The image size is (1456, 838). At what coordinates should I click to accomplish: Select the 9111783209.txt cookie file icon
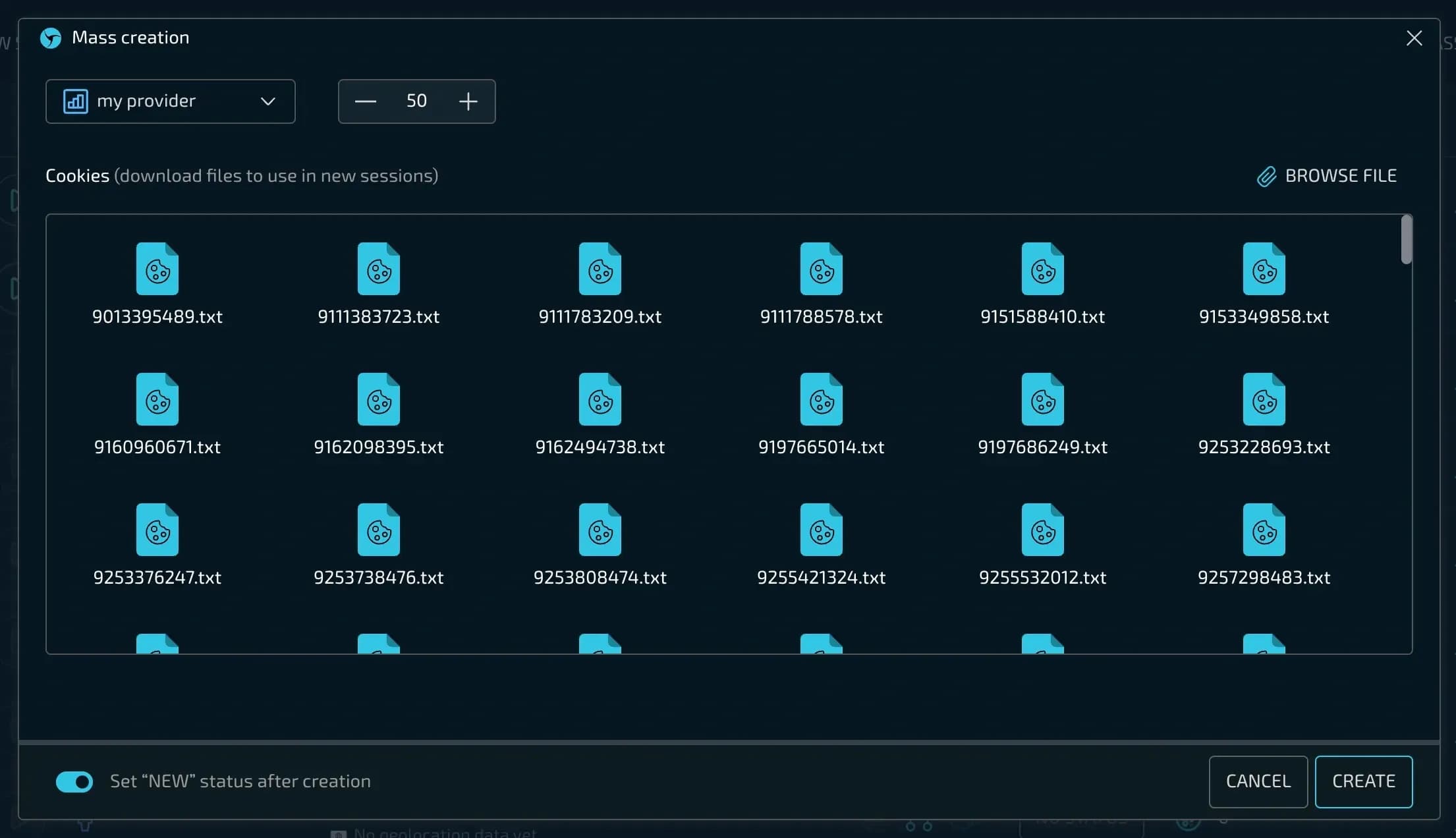pos(600,269)
